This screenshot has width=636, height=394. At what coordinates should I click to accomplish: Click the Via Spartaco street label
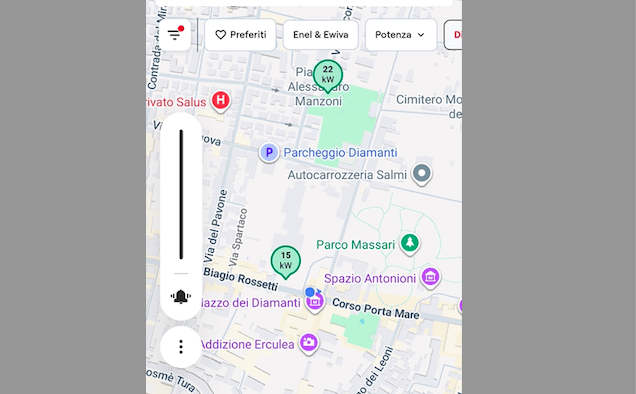(238, 237)
